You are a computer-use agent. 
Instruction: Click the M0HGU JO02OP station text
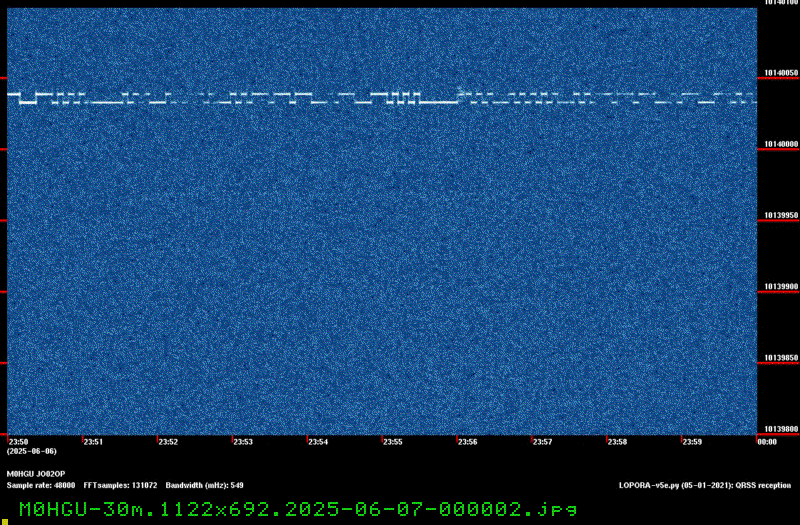(x=36, y=474)
